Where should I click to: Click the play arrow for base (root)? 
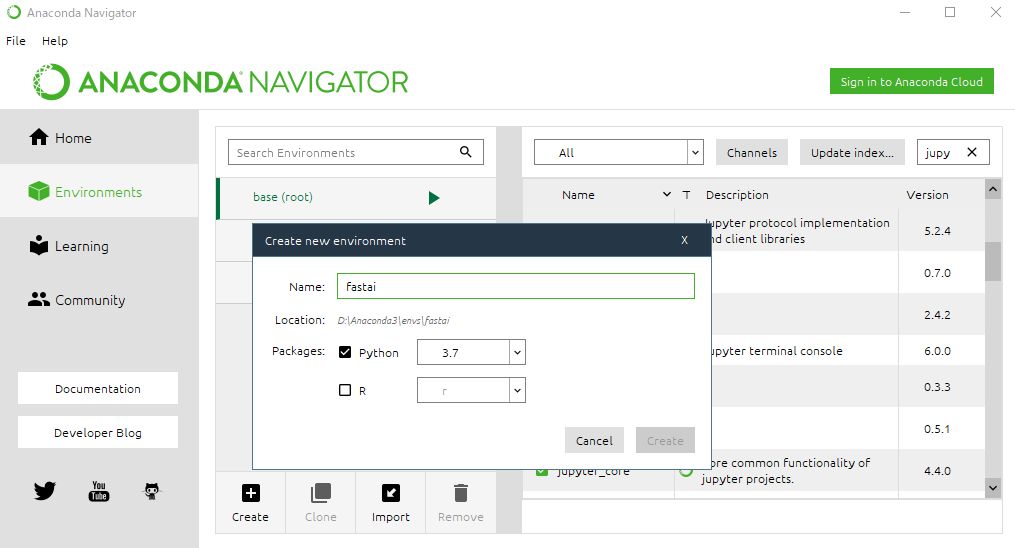434,197
